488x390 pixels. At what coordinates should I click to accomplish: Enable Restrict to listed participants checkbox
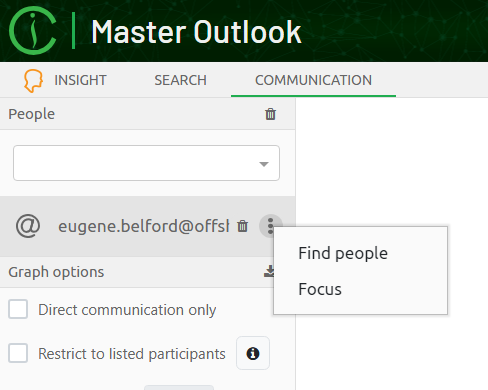click(x=18, y=353)
